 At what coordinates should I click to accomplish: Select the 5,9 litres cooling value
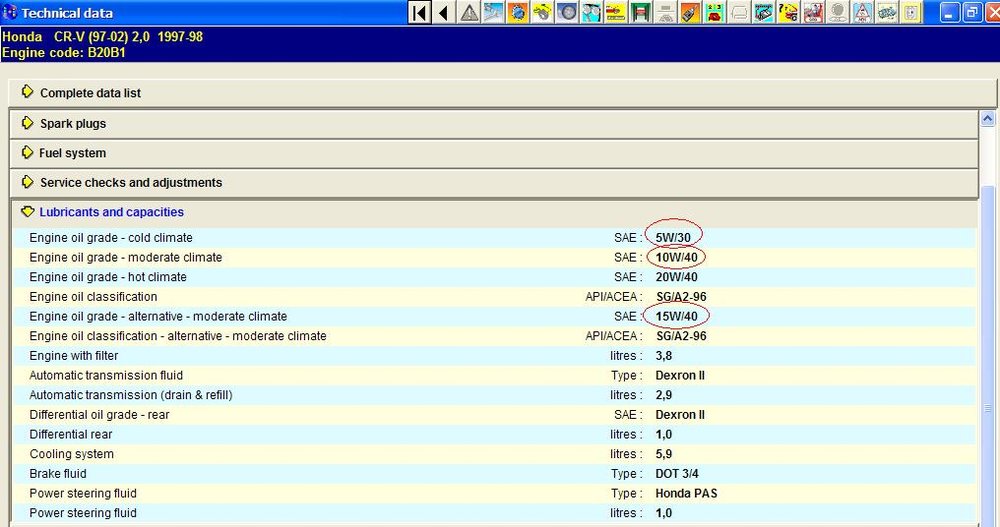663,454
